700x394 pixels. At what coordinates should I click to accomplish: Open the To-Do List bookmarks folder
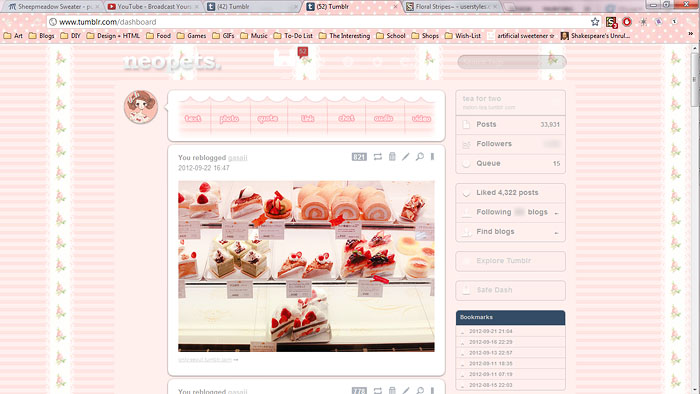tap(293, 36)
